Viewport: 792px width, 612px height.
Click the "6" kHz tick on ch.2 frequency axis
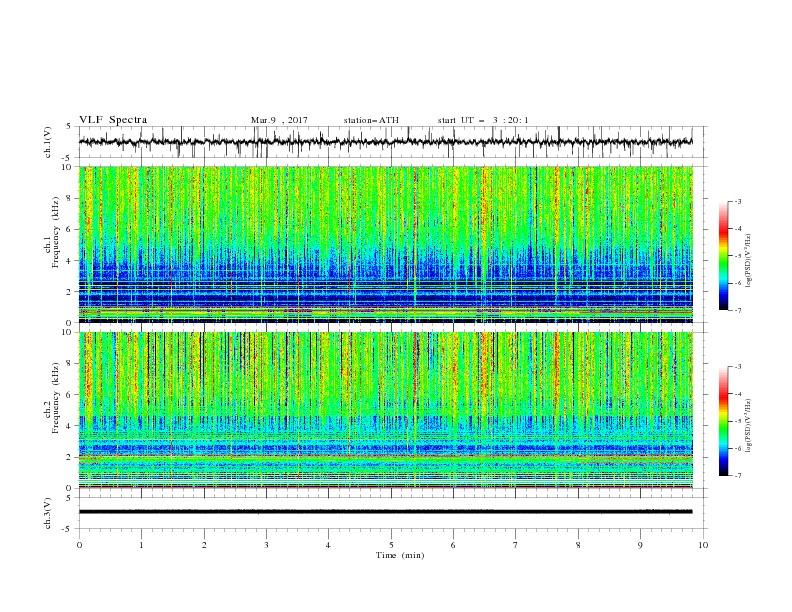click(x=70, y=395)
